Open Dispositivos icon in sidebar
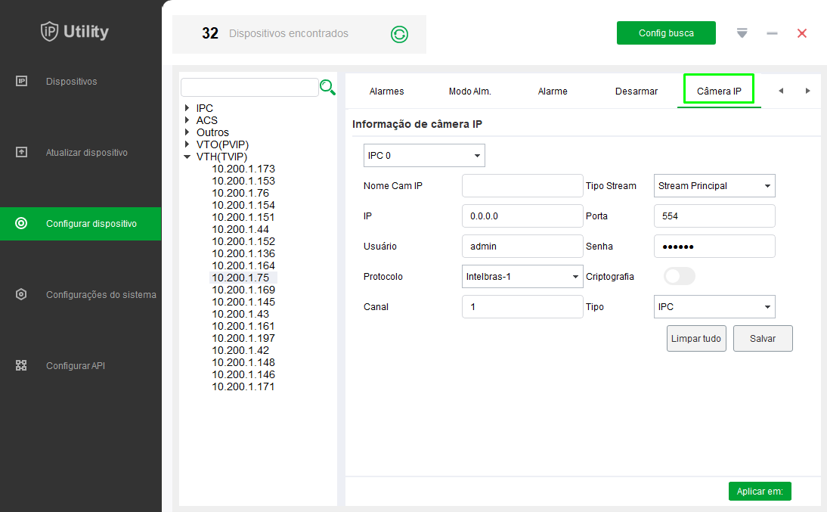This screenshot has width=827, height=512. 21,81
